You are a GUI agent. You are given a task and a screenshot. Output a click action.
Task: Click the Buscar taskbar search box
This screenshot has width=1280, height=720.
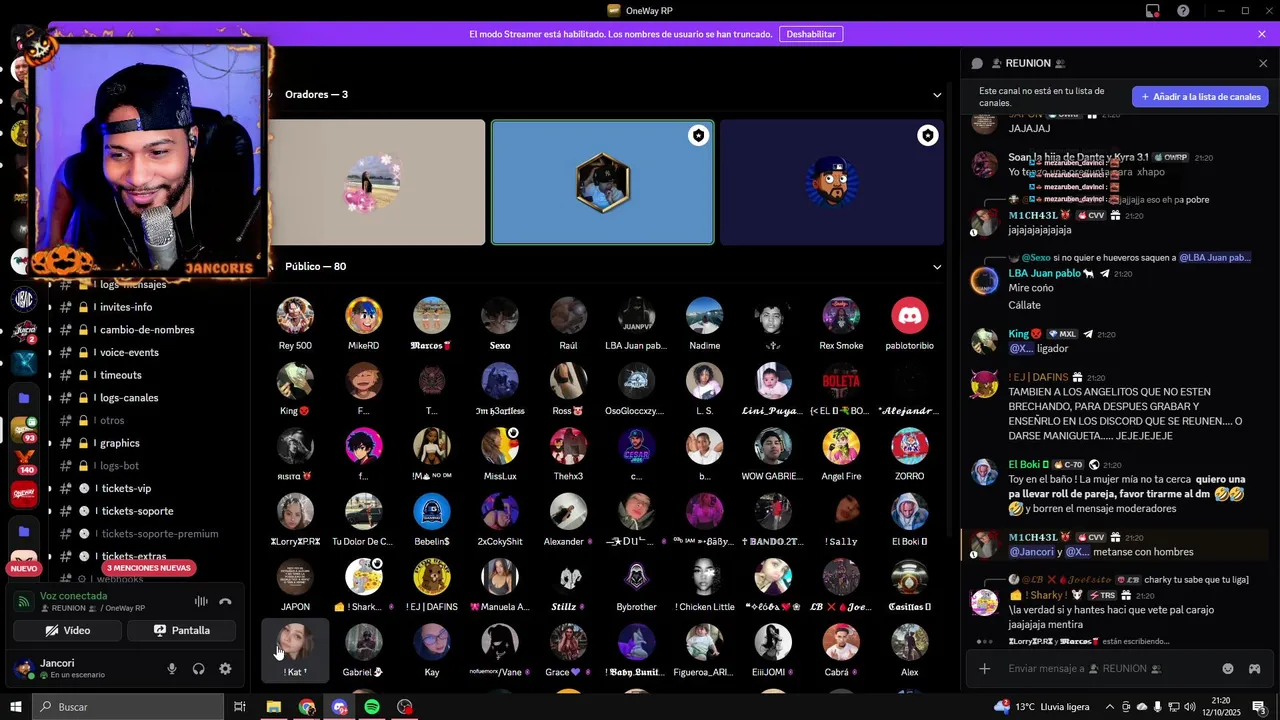pyautogui.click(x=128, y=707)
